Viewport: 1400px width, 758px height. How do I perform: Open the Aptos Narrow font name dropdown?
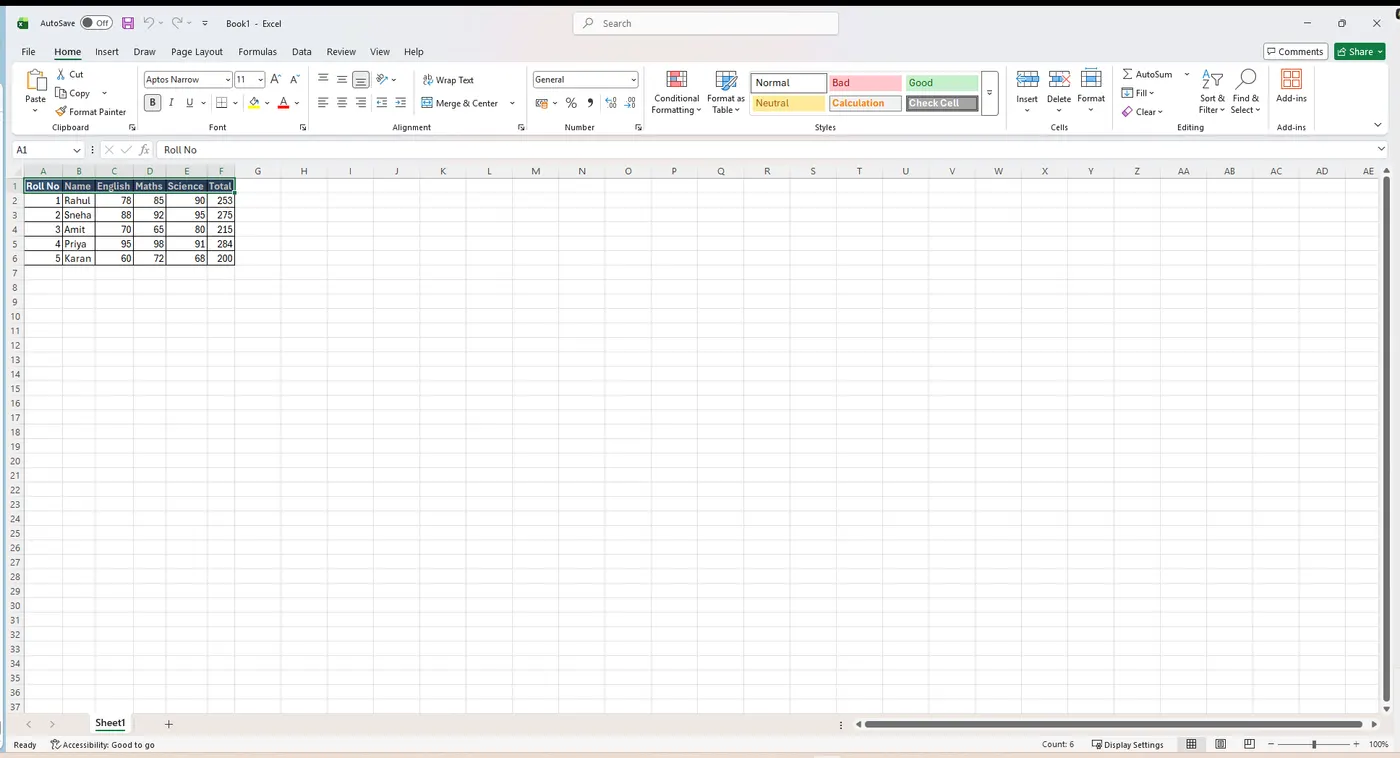click(x=227, y=80)
